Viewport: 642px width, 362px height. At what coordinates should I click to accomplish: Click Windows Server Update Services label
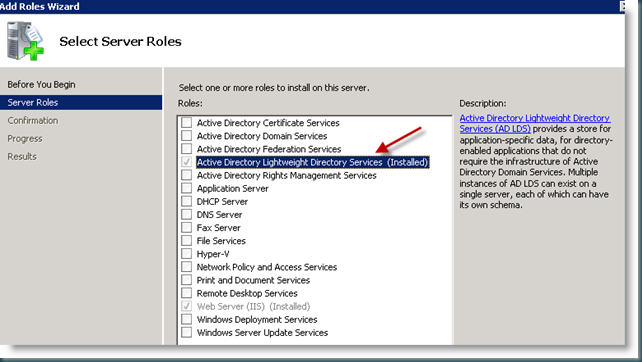262,333
